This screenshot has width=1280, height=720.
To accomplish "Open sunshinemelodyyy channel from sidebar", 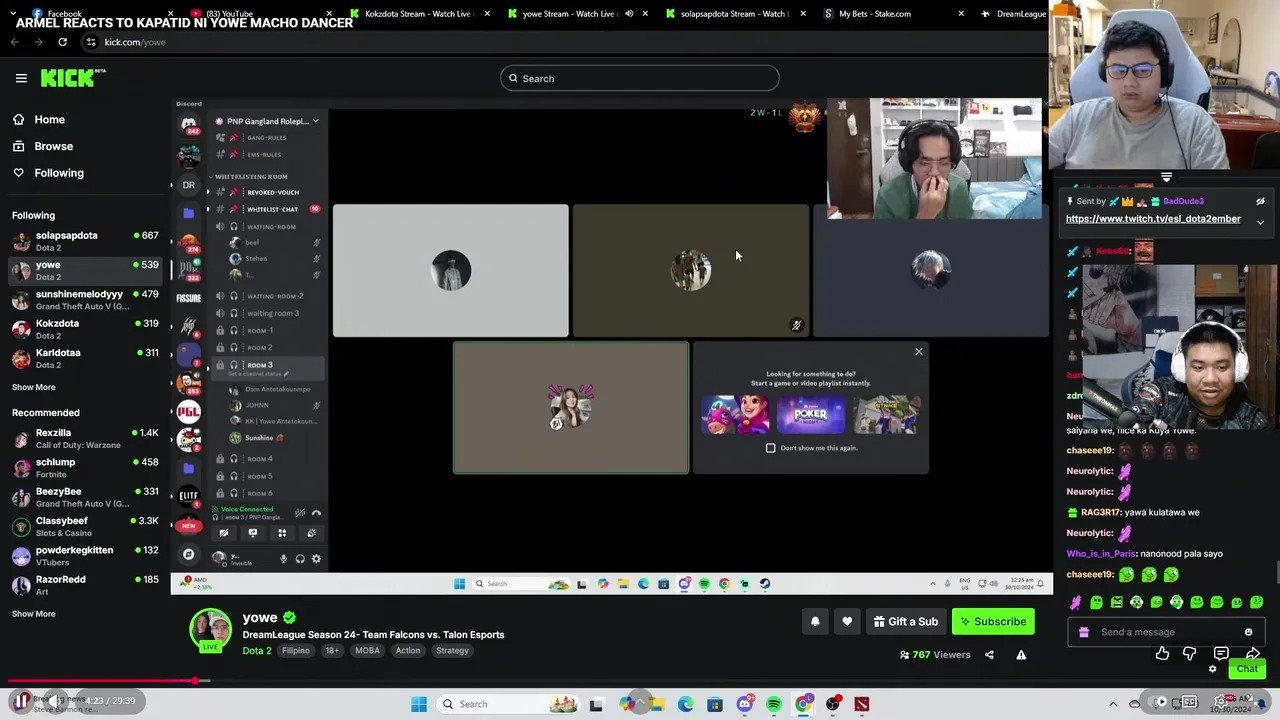I will [85, 300].
